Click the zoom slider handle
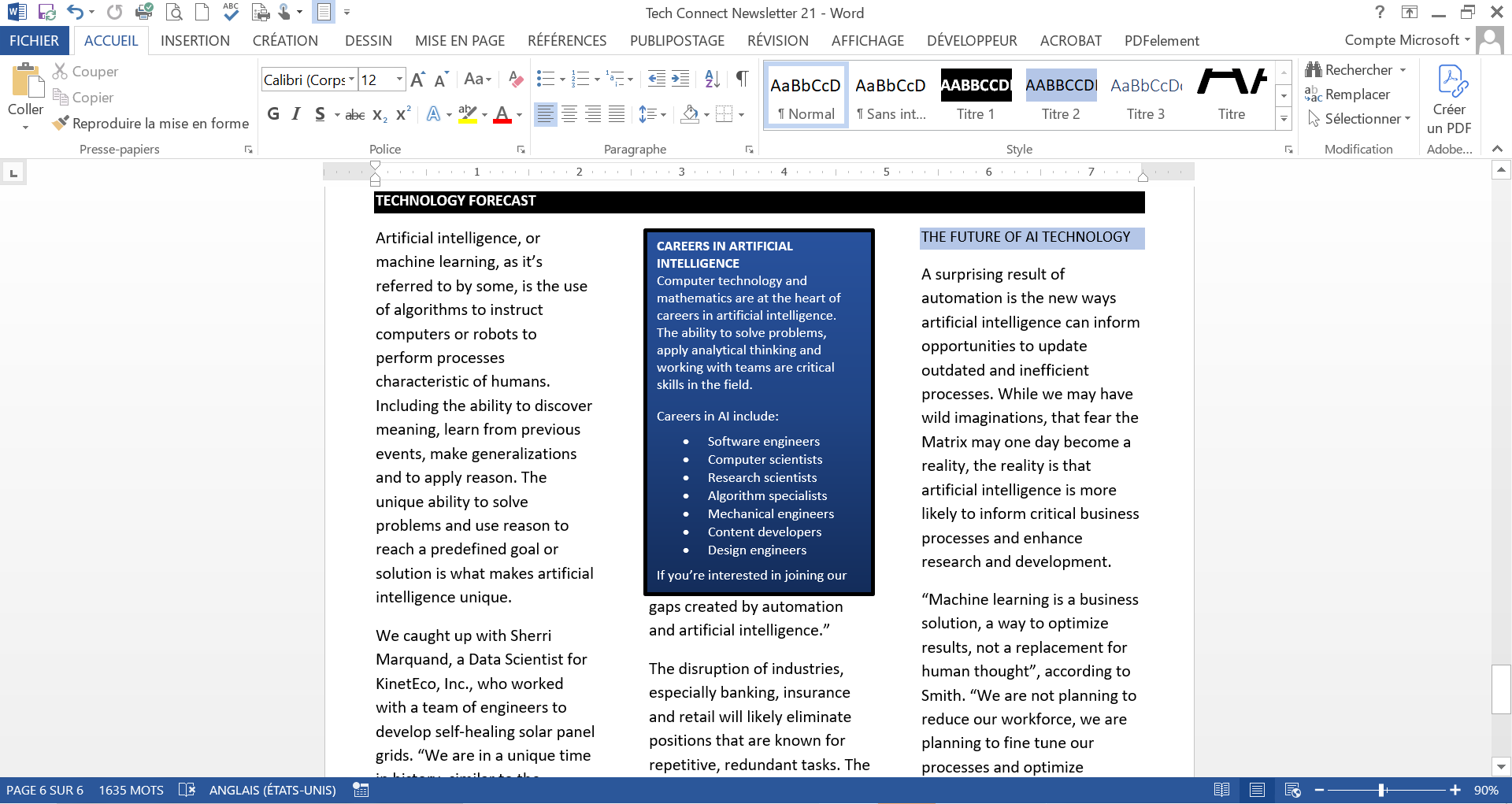Screen dimensions: 1512x804 click(1382, 790)
